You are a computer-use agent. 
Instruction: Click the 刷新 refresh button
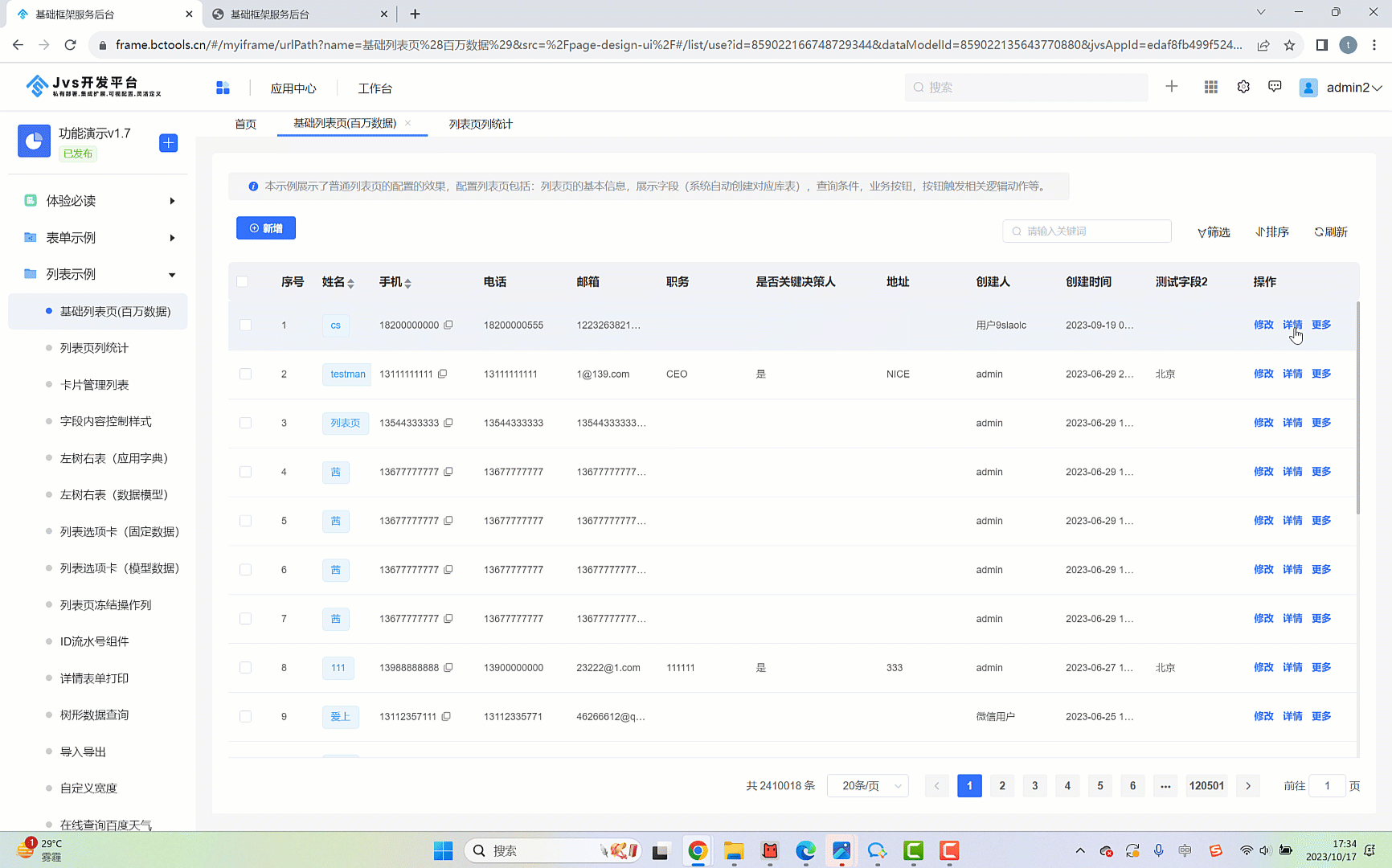1331,231
